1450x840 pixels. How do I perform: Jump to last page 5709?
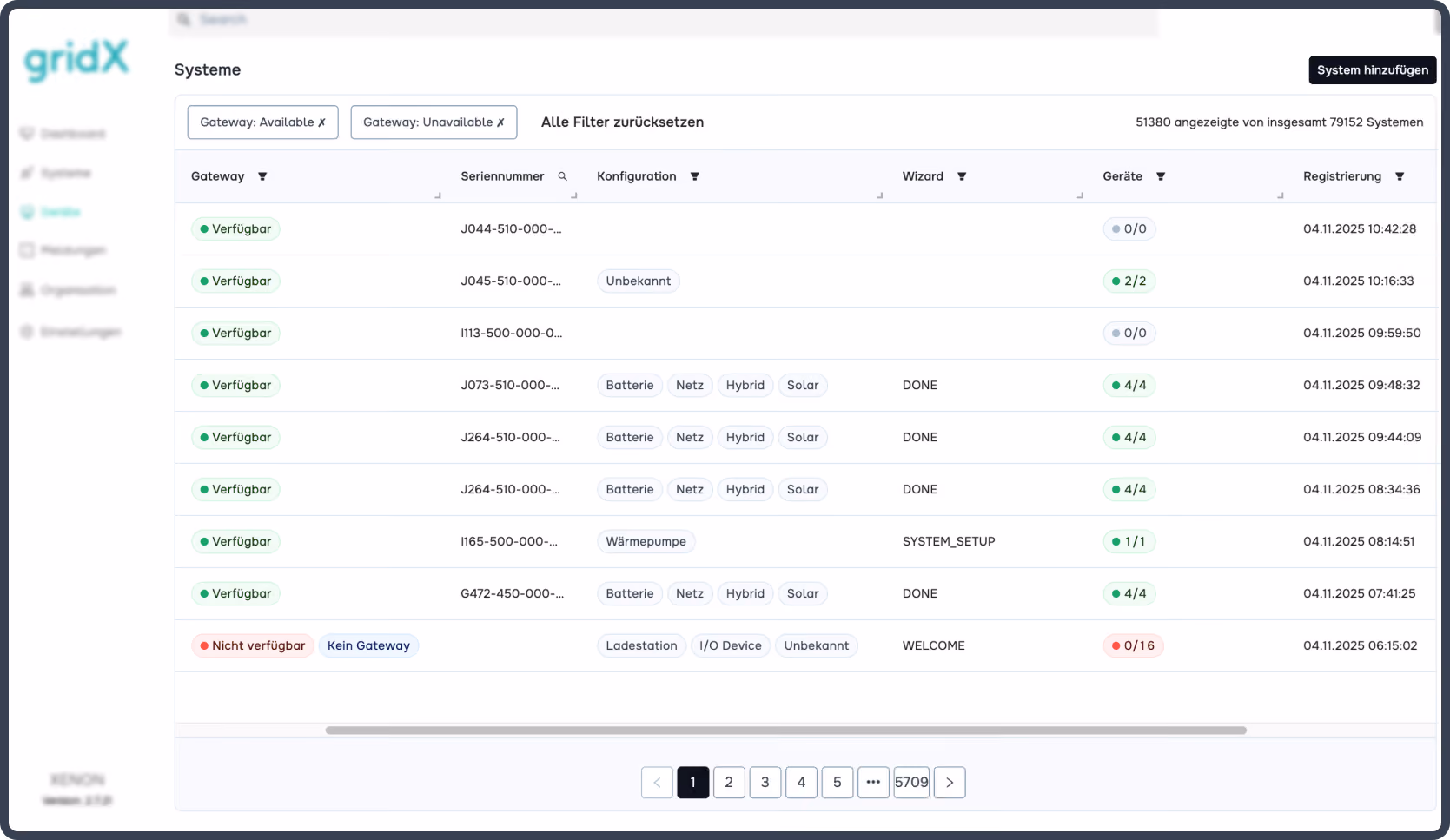[911, 783]
